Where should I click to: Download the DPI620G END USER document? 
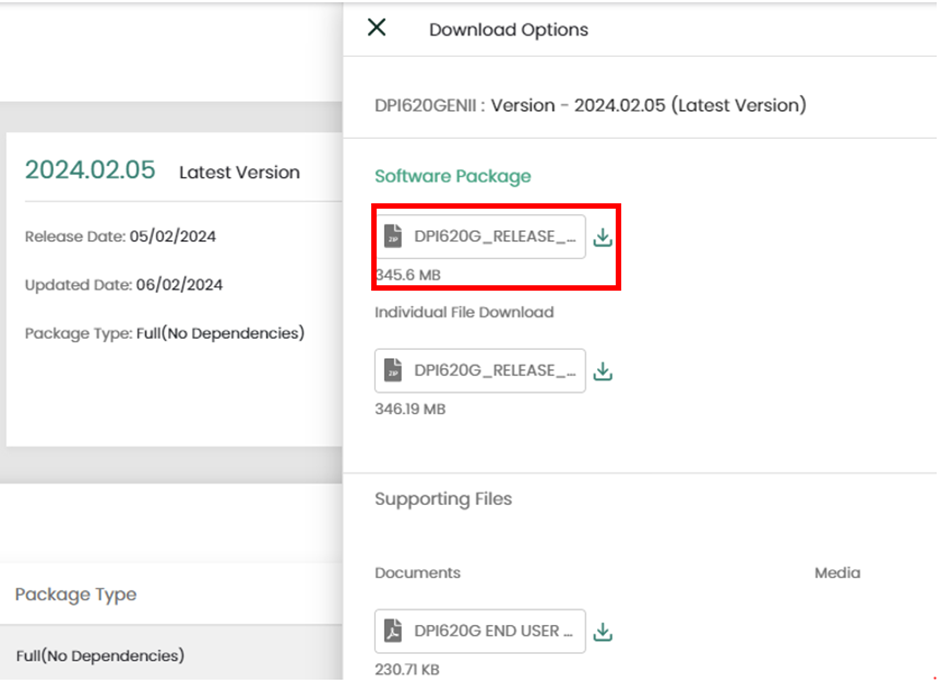click(x=602, y=631)
